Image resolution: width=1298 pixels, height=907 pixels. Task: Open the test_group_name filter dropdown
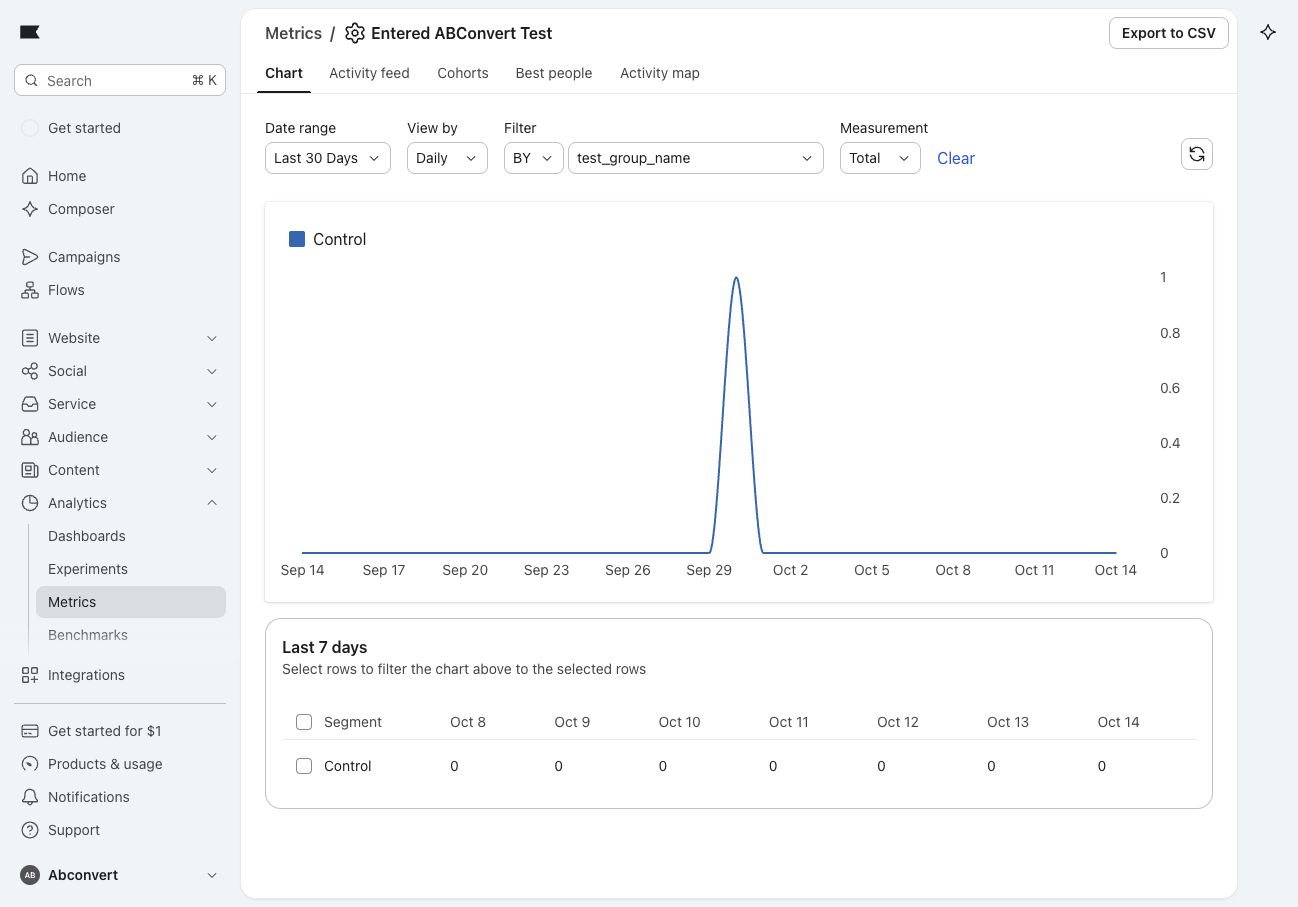[696, 158]
